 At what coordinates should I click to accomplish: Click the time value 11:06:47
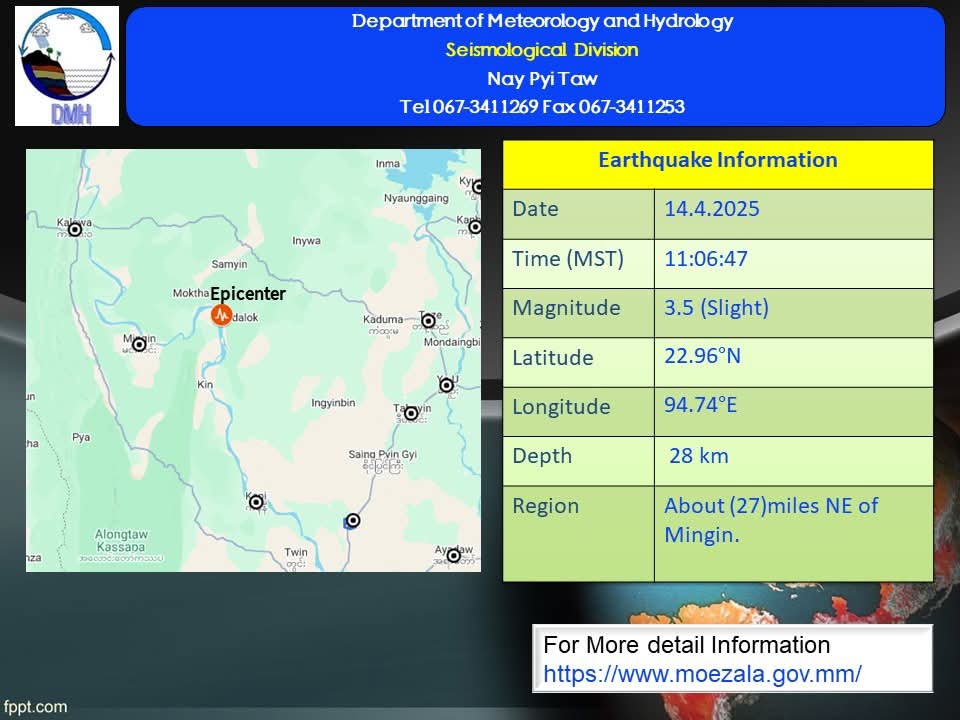(706, 258)
